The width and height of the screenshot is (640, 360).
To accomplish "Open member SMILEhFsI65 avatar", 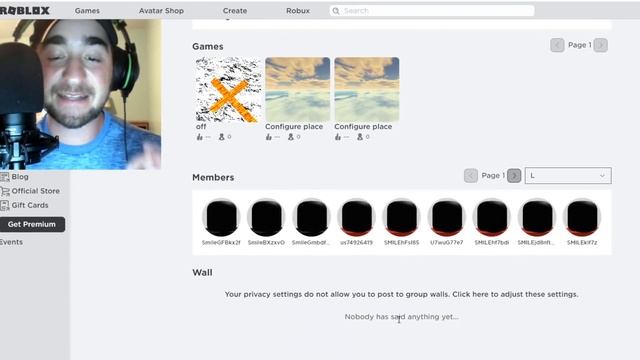I will click(401, 218).
